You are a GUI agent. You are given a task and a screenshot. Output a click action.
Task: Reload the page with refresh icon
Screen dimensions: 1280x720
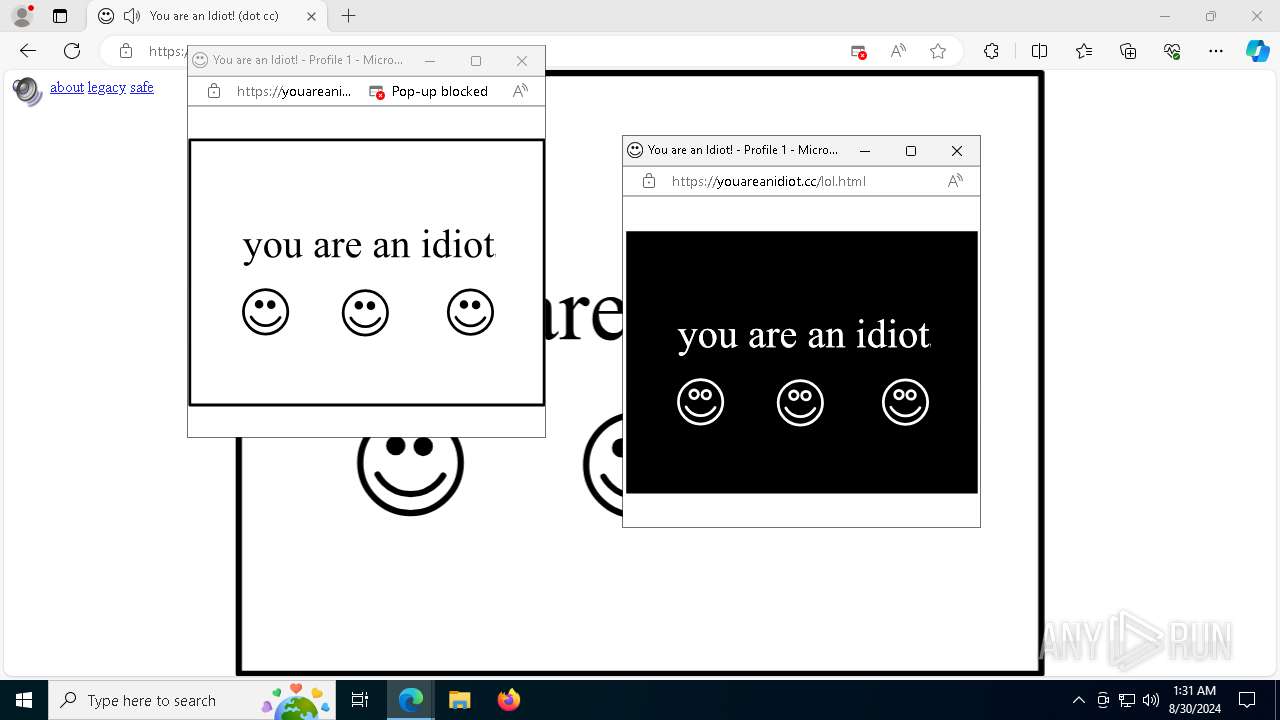click(72, 51)
